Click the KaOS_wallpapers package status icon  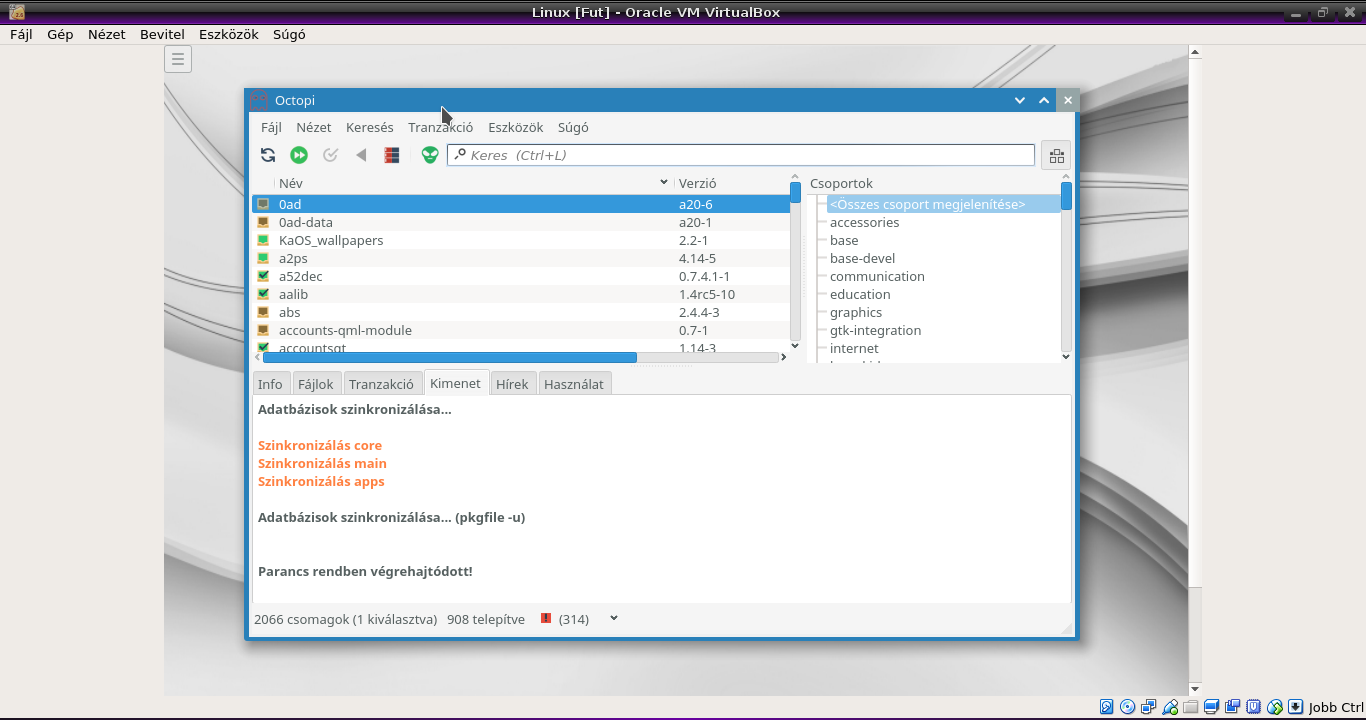[x=263, y=240]
